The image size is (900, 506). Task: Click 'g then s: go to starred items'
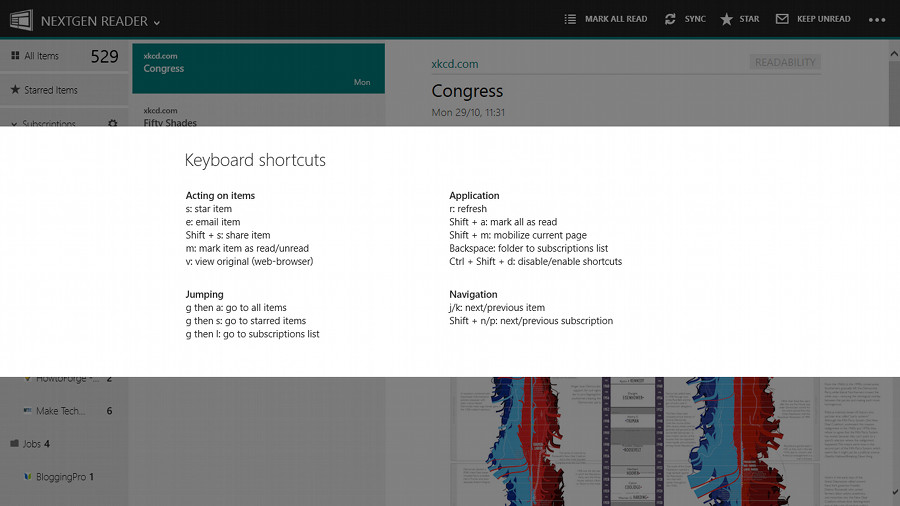[246, 321]
